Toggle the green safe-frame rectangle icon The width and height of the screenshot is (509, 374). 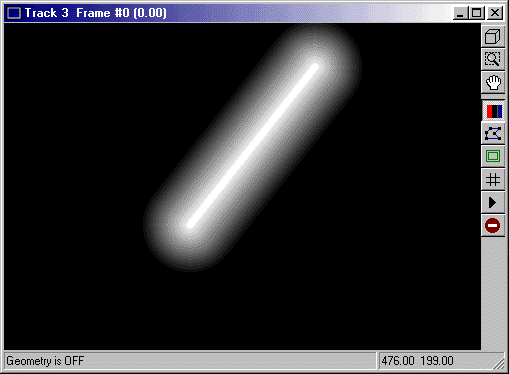coord(493,156)
